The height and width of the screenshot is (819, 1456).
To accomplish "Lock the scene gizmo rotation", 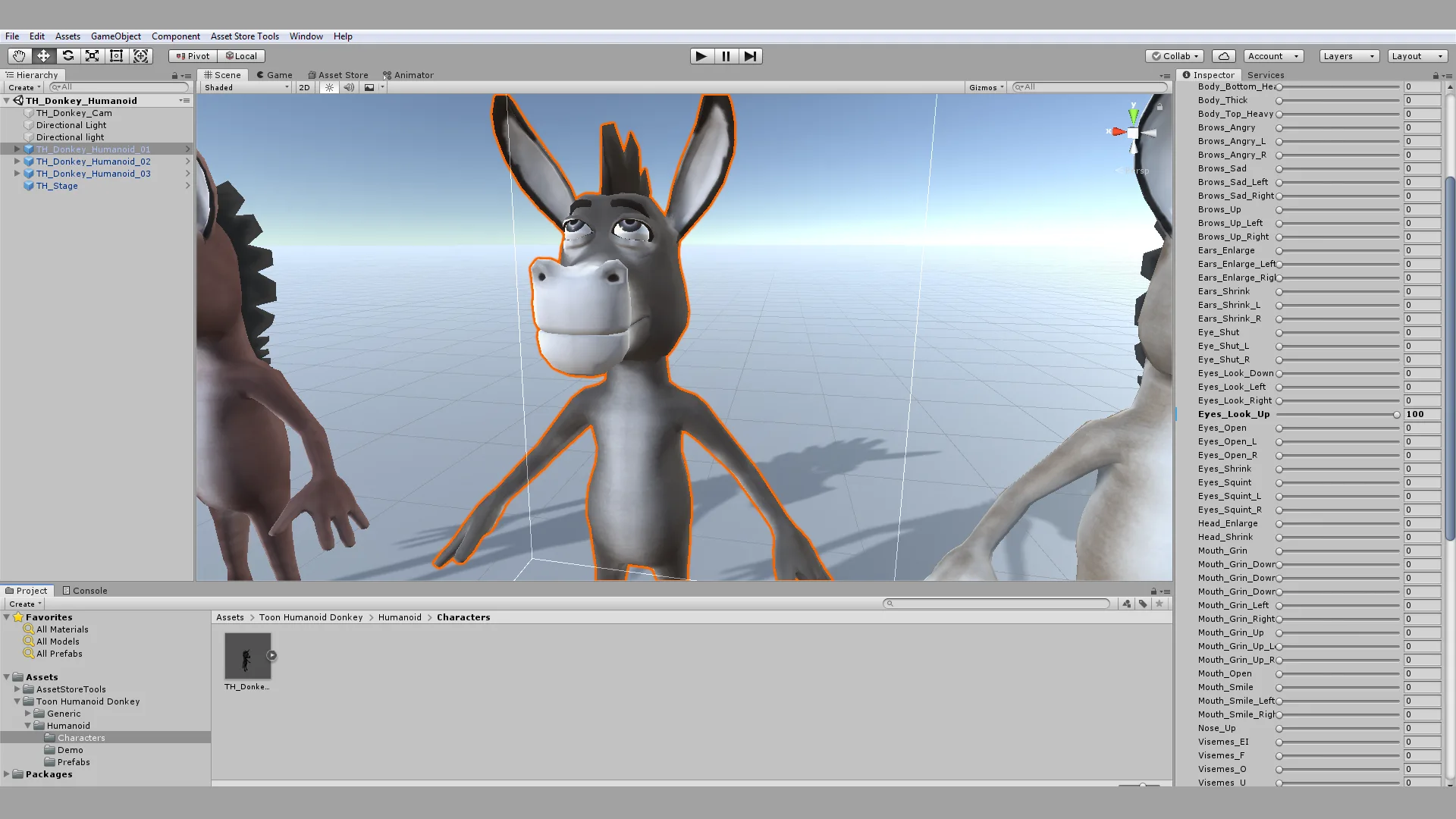I will point(1159,107).
